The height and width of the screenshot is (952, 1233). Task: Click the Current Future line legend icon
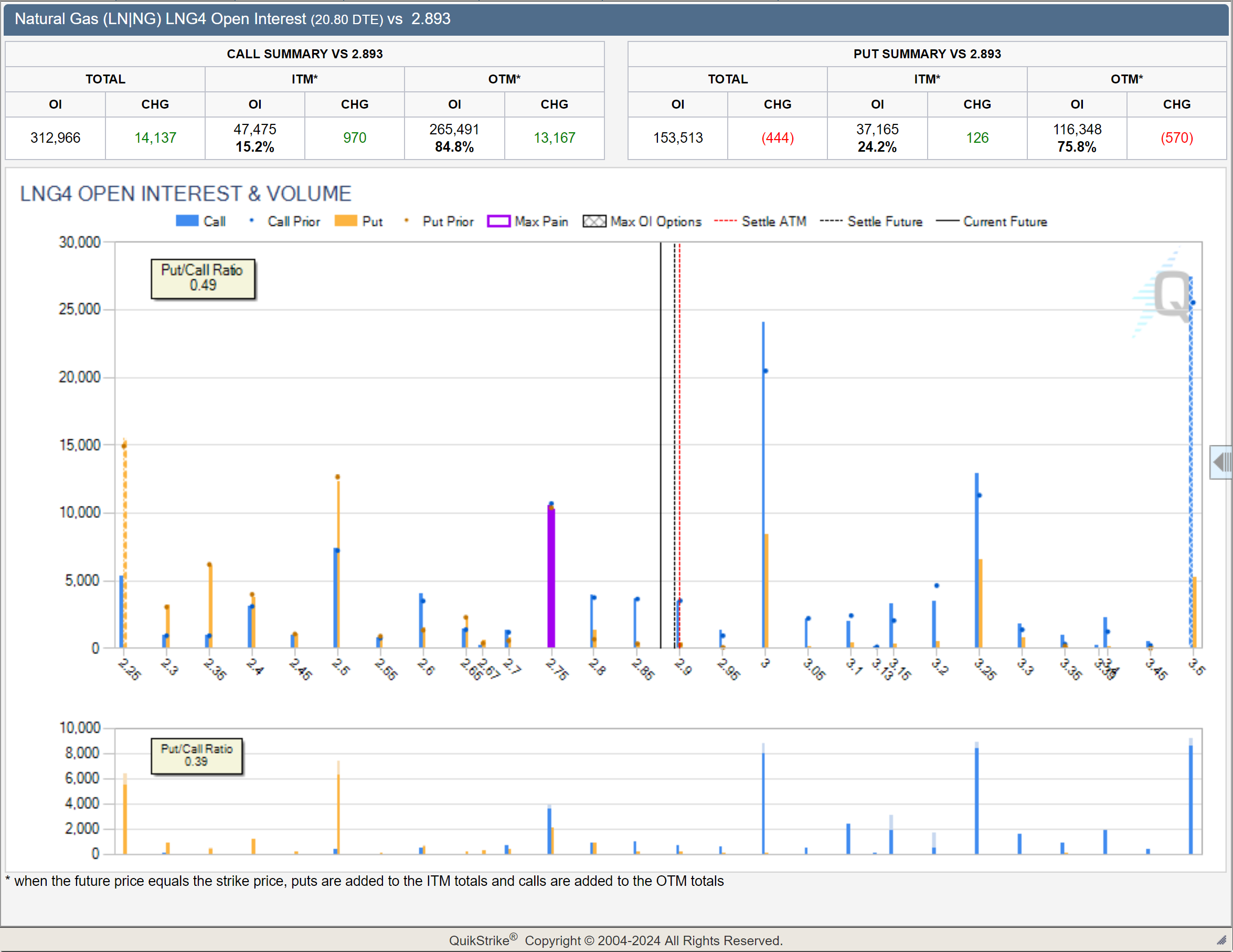pos(948,221)
